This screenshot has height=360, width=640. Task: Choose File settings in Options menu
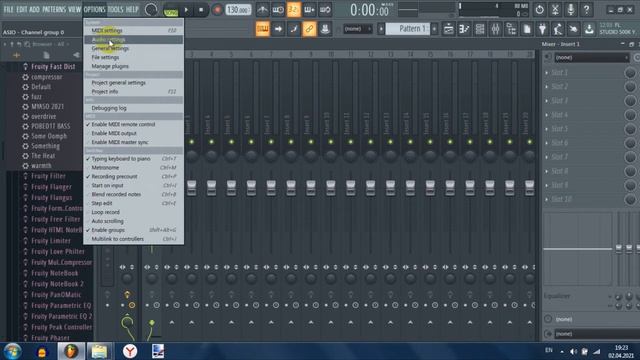click(133, 58)
